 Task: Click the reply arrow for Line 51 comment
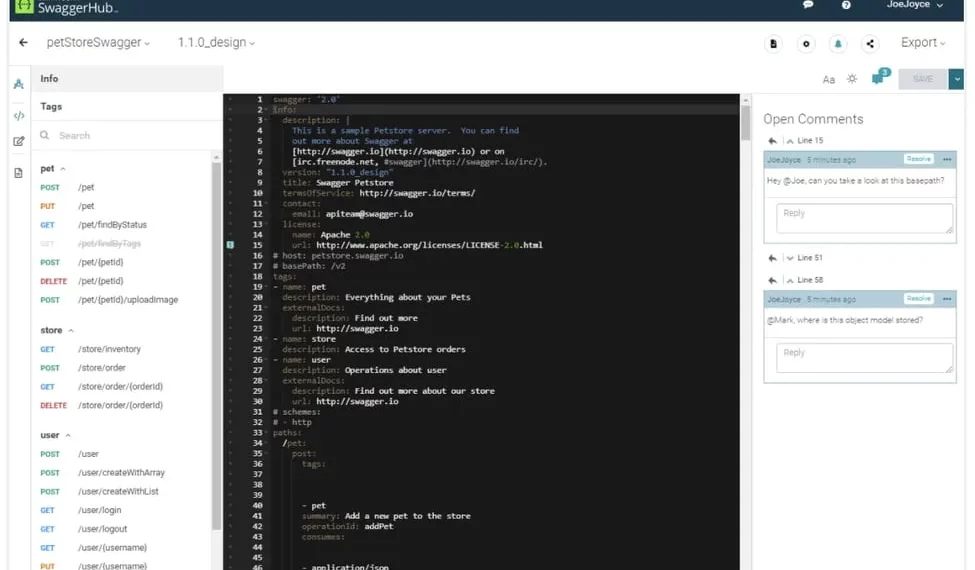pos(772,258)
